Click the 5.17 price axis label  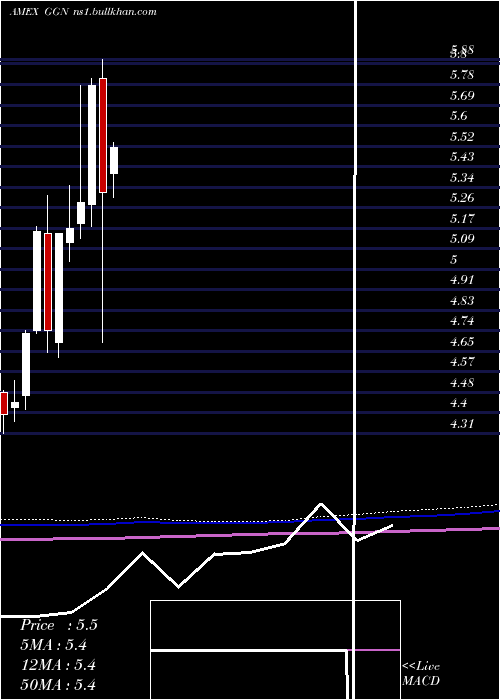tap(462, 219)
